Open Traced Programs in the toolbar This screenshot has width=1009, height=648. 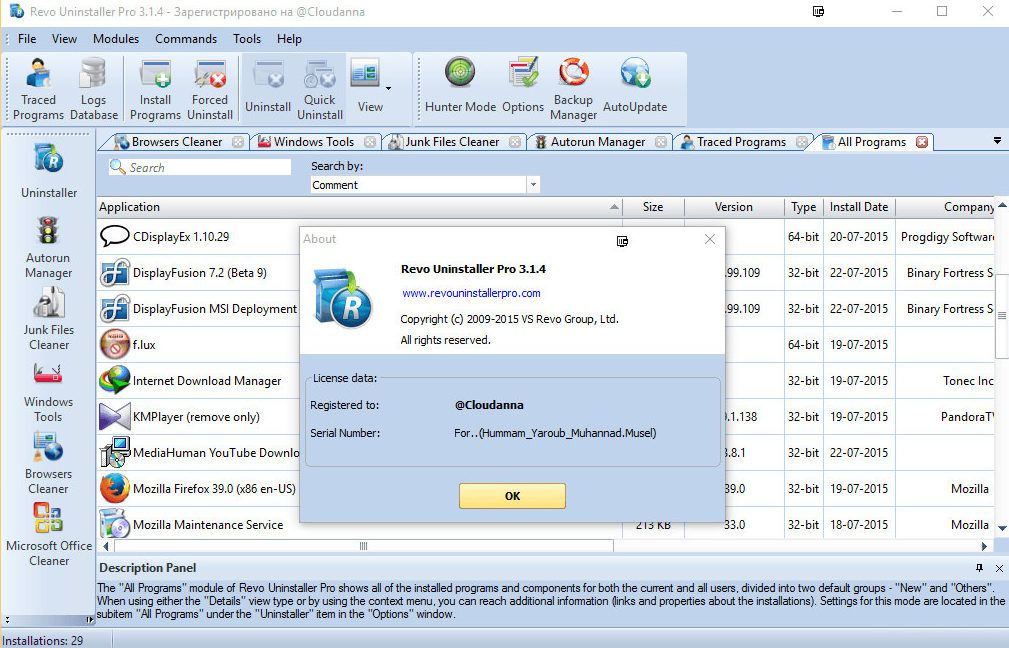click(x=38, y=89)
